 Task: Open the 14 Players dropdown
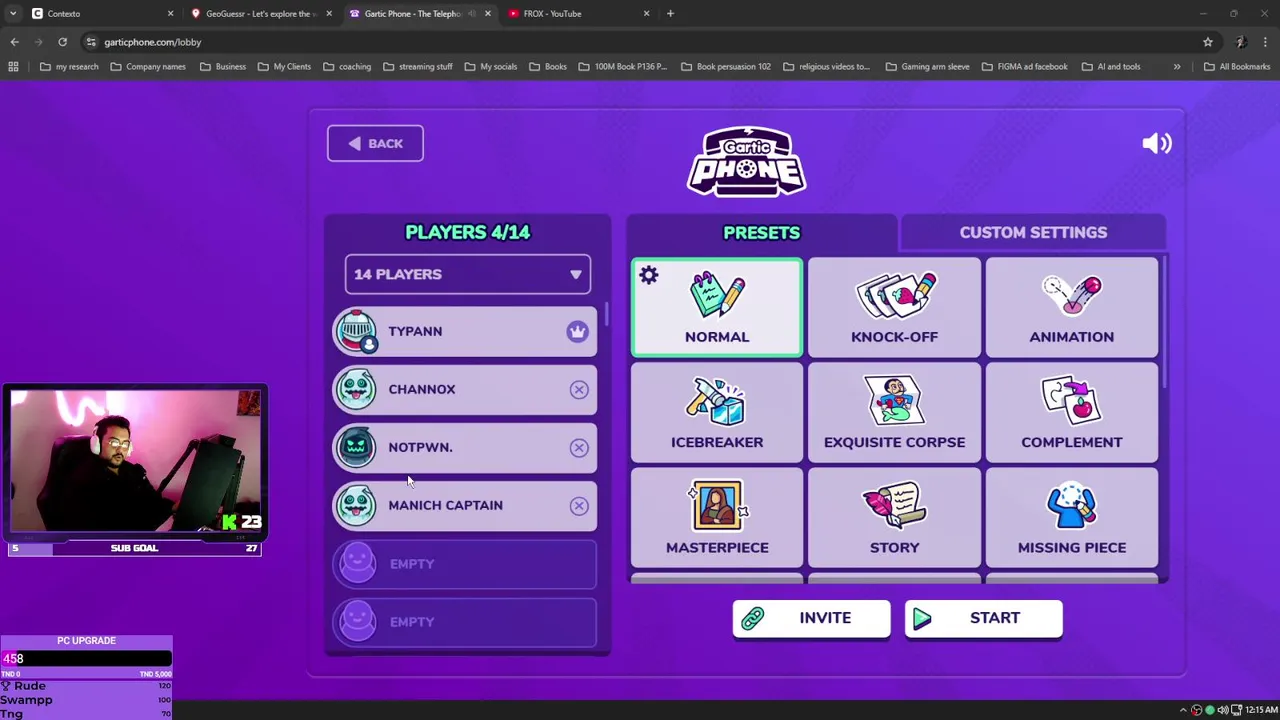click(x=467, y=274)
